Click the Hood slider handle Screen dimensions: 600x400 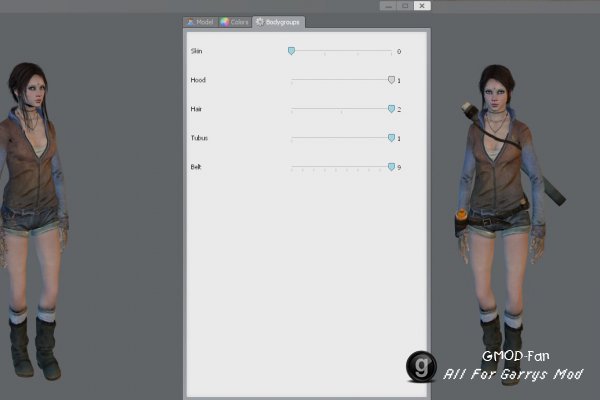point(391,80)
